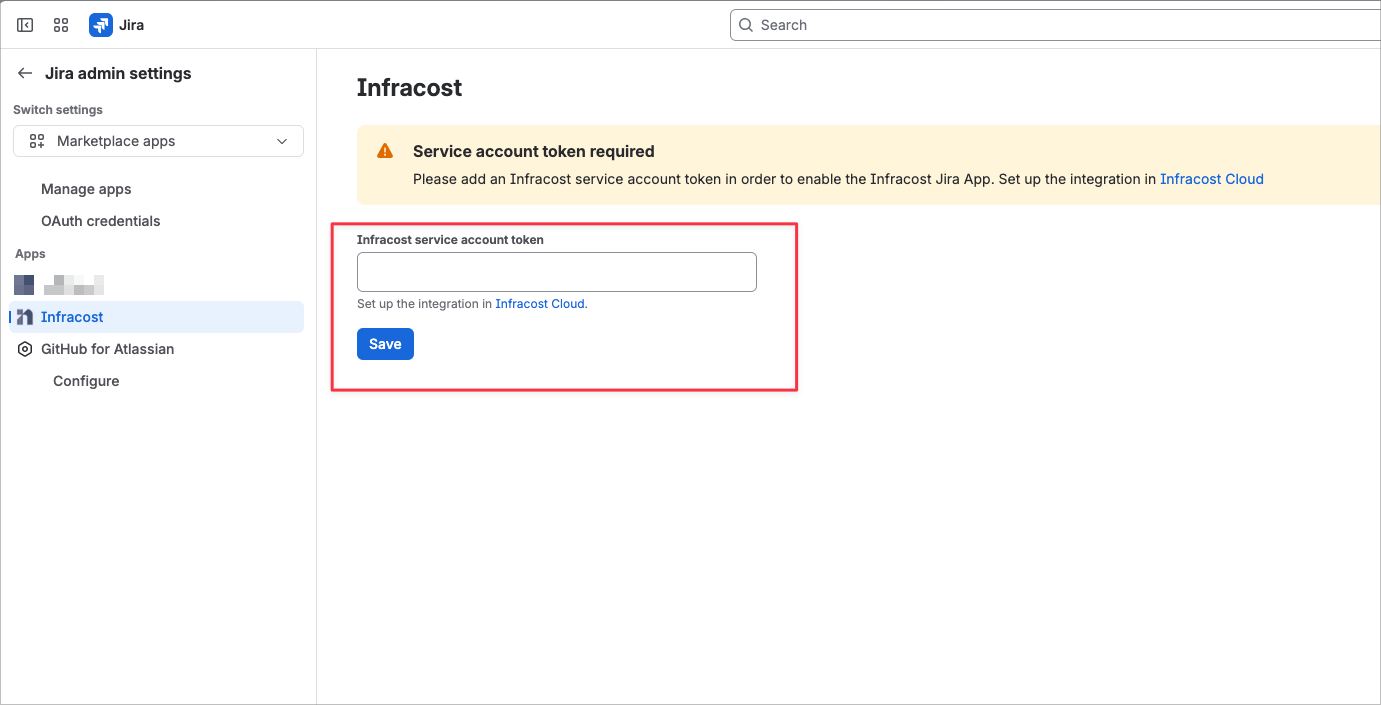Click the Jira admin settings heading
The width and height of the screenshot is (1381, 705).
118,73
